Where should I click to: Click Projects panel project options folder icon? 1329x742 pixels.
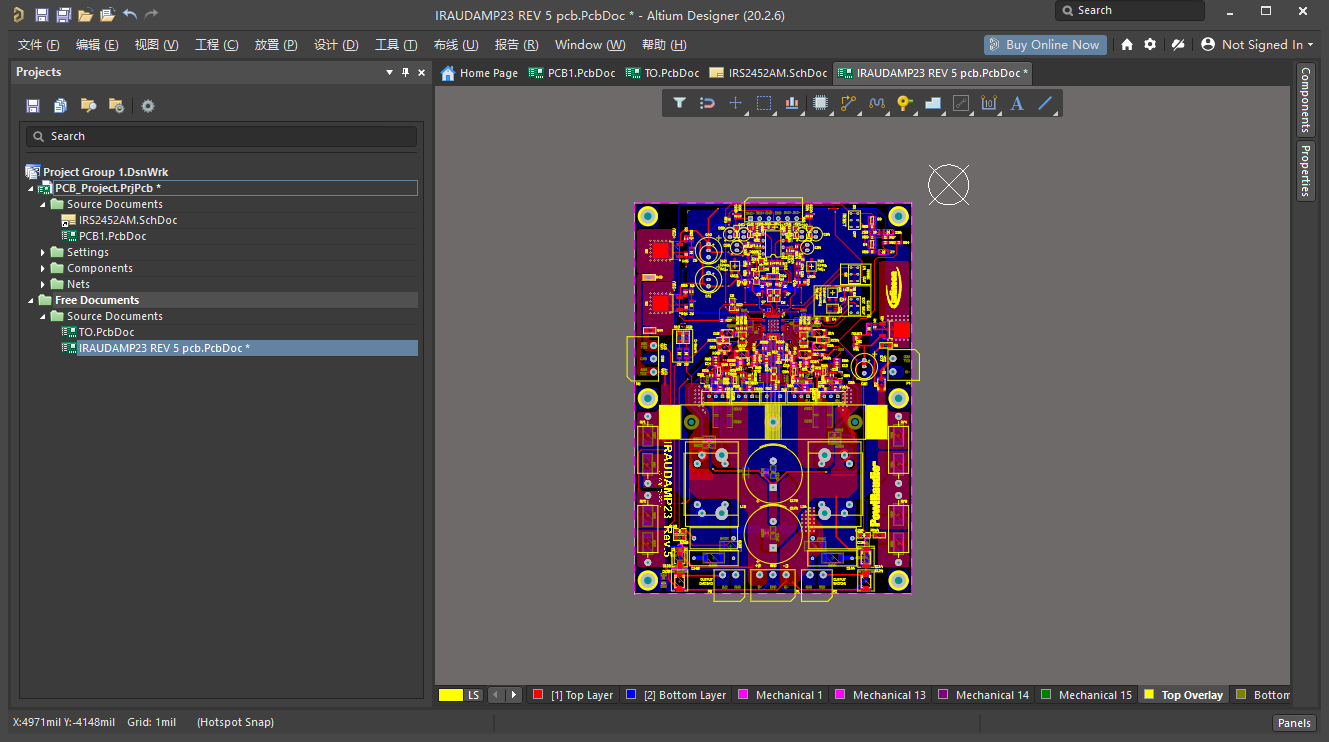117,106
